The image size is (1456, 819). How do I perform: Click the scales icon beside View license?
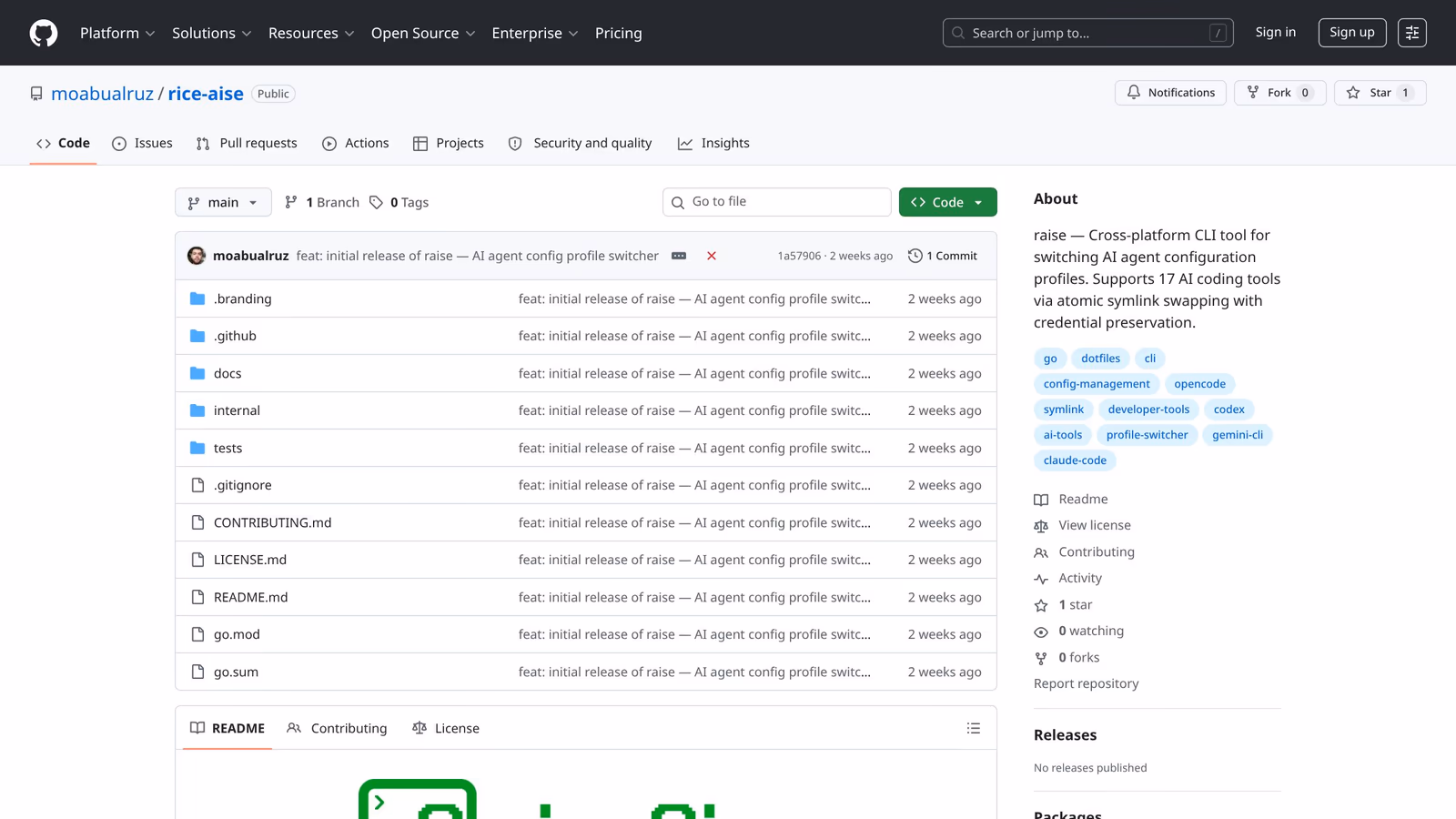click(x=1041, y=525)
